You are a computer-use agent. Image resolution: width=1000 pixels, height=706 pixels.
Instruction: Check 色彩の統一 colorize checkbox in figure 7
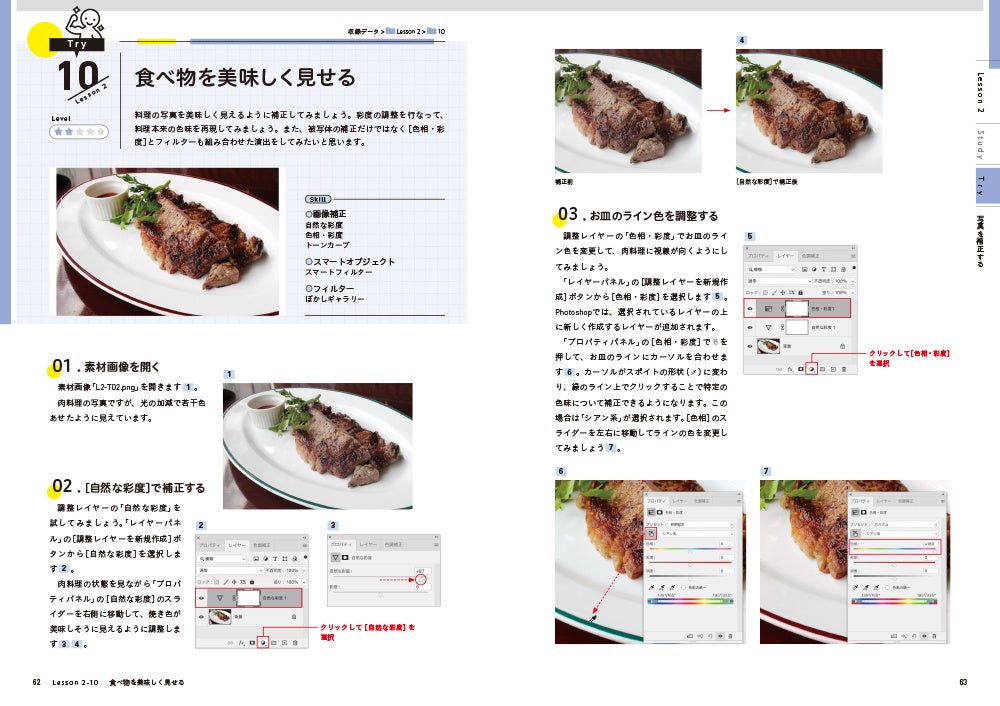888,587
